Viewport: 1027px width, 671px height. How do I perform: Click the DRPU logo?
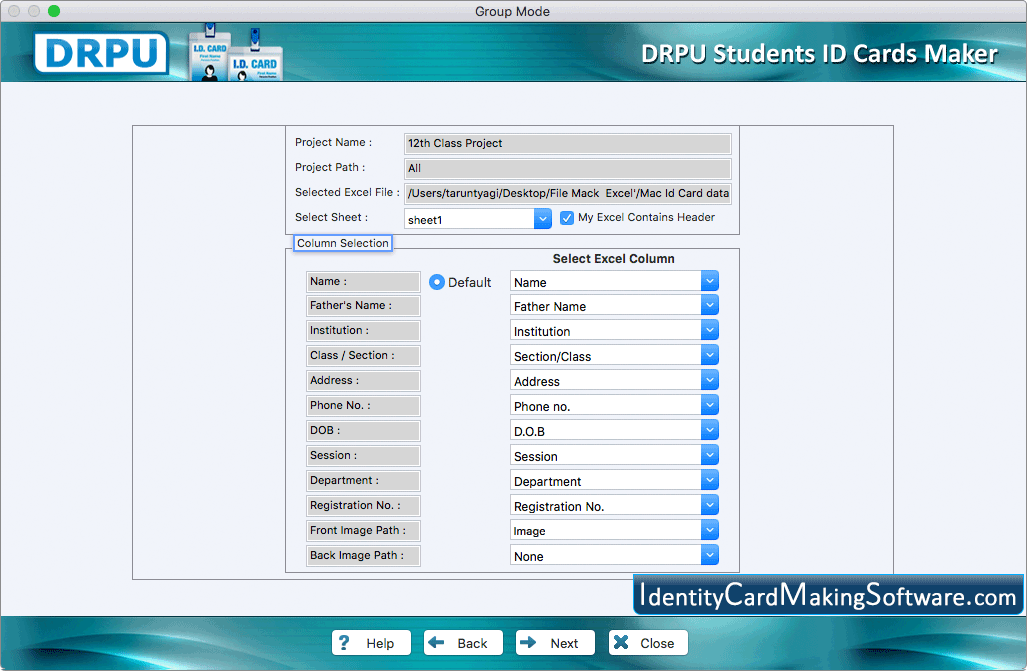102,52
